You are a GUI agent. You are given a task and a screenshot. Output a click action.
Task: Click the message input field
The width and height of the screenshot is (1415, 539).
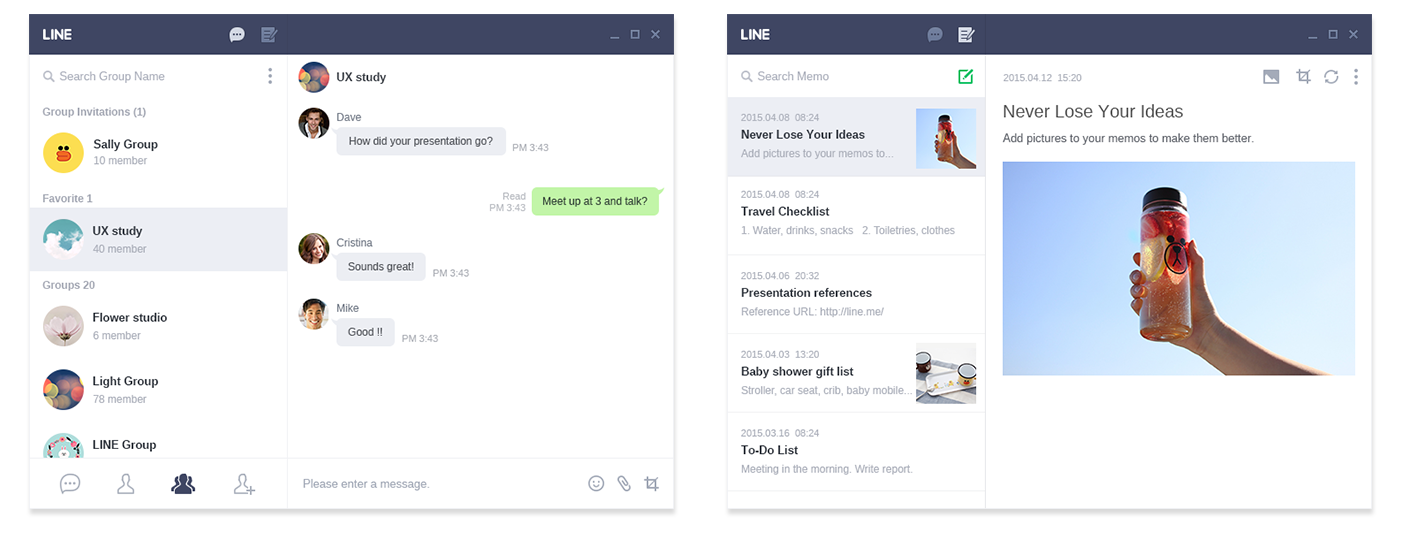(440, 484)
